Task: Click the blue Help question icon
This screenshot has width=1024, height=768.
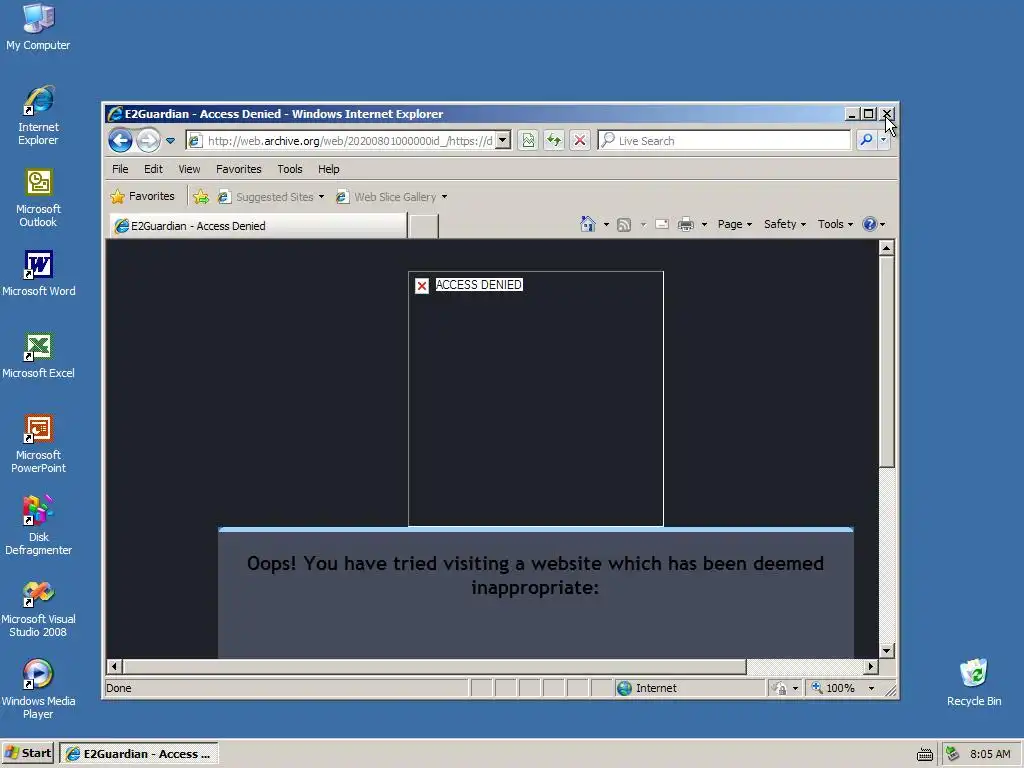Action: (x=869, y=225)
